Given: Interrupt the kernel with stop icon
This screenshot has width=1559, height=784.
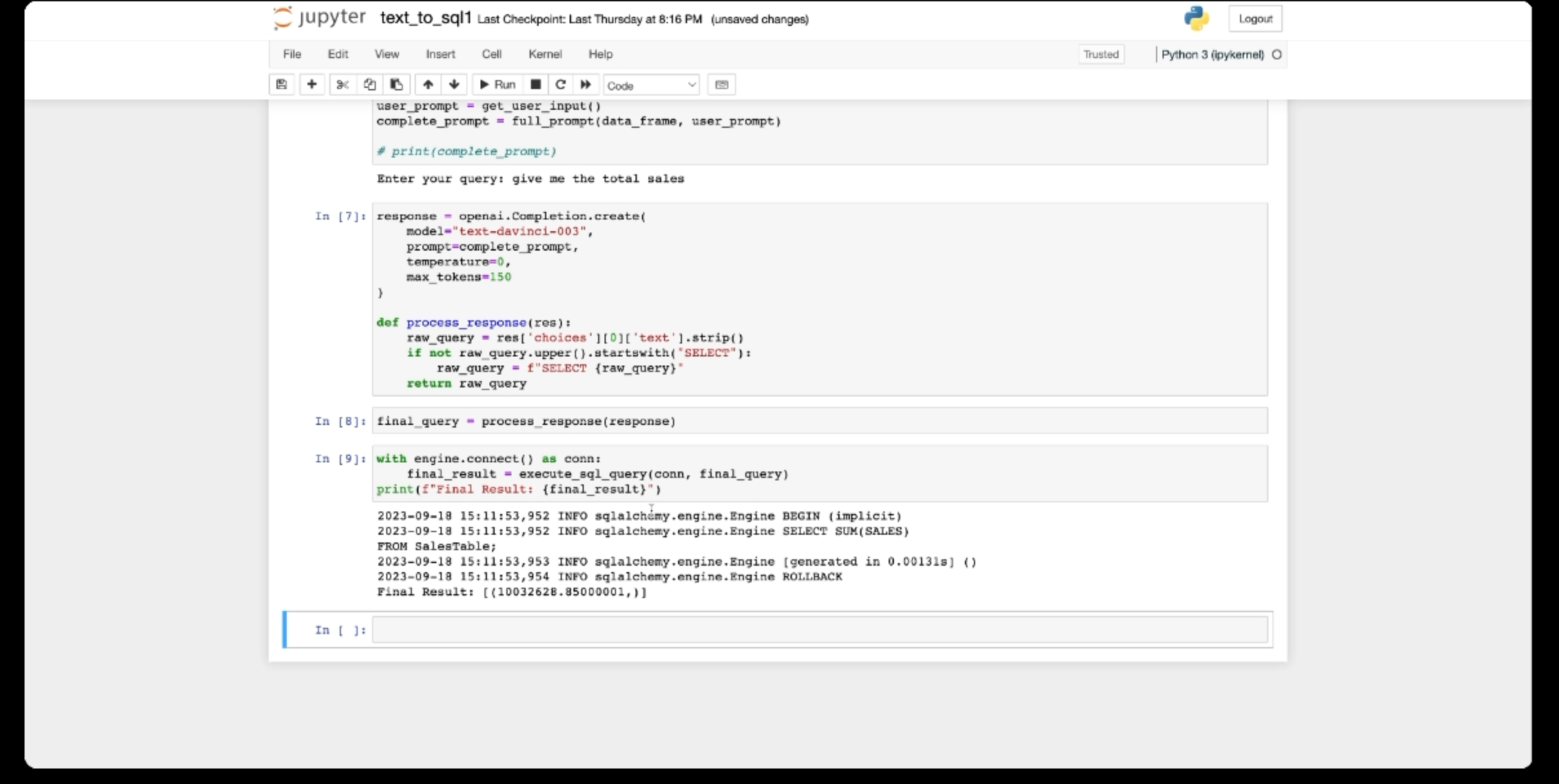Looking at the screenshot, I should tap(535, 85).
